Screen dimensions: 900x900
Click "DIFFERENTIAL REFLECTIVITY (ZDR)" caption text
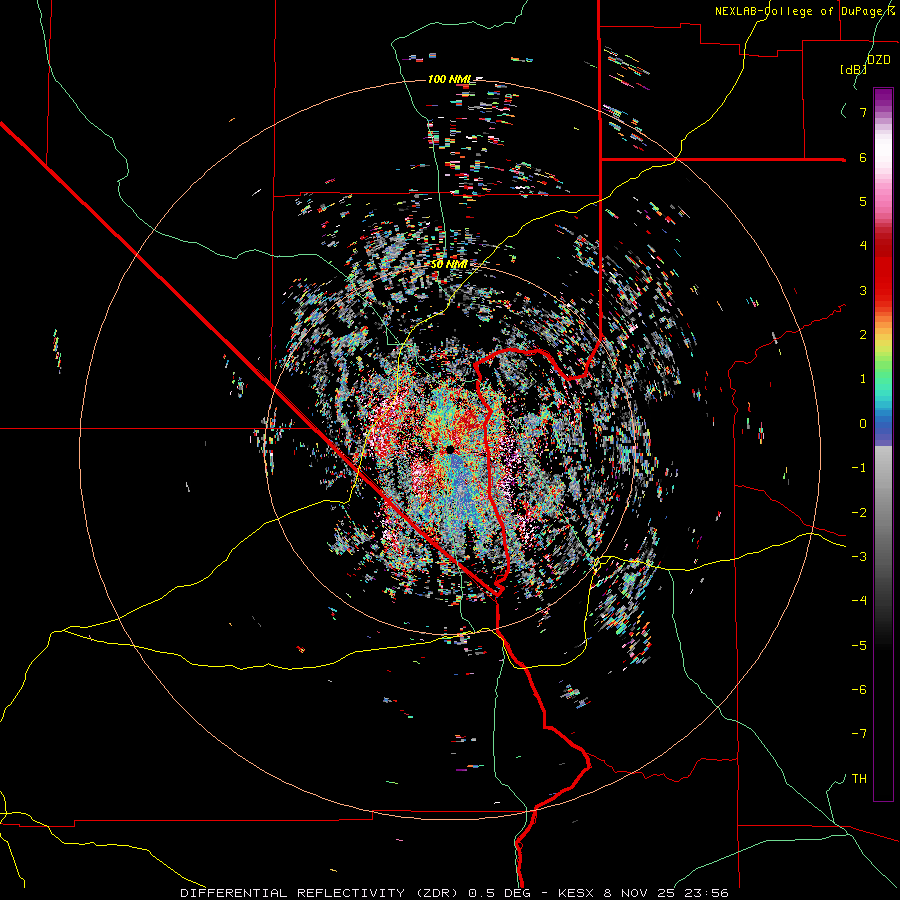[x=320, y=893]
